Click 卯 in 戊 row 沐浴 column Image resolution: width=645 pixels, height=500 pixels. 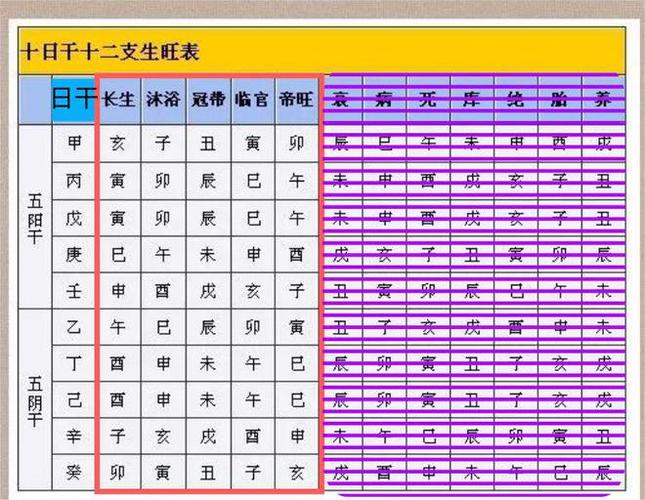(x=163, y=218)
